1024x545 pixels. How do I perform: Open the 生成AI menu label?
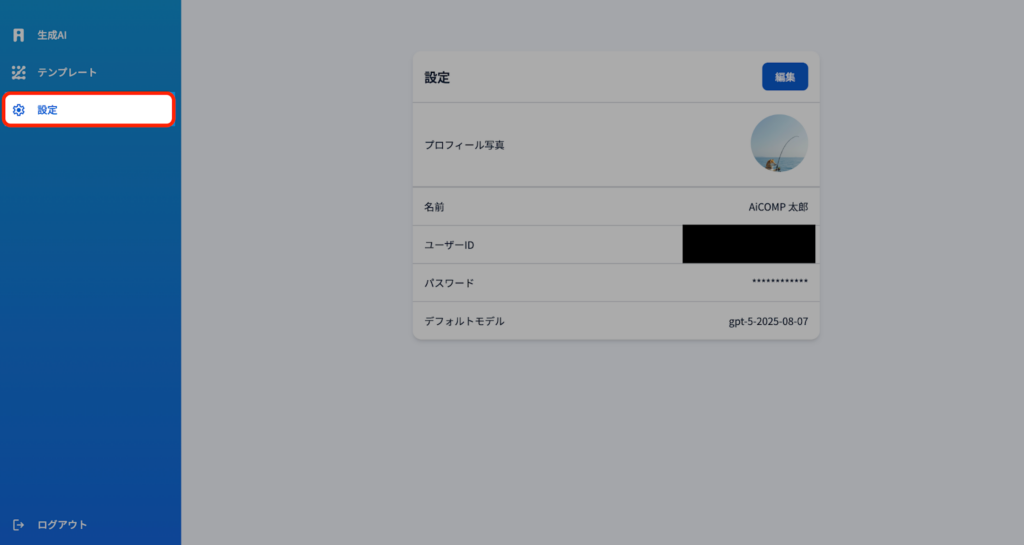52,35
